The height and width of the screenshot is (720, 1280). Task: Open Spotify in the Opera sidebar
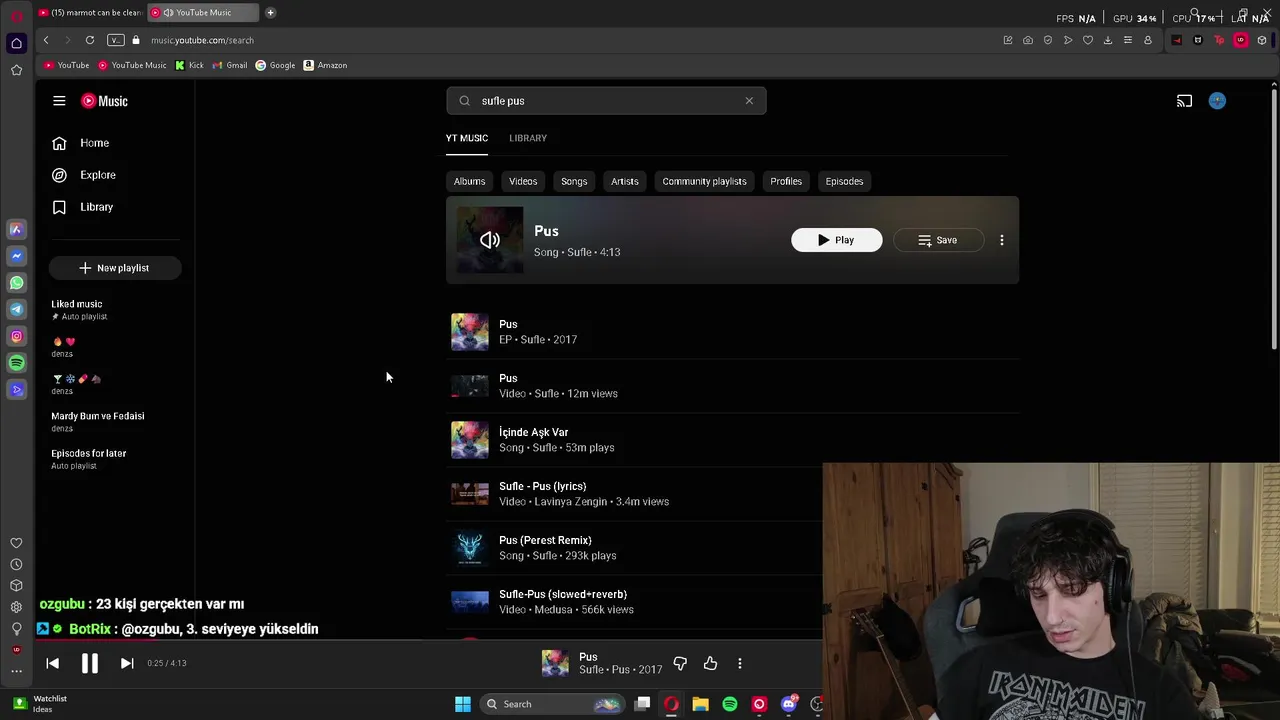[x=16, y=363]
